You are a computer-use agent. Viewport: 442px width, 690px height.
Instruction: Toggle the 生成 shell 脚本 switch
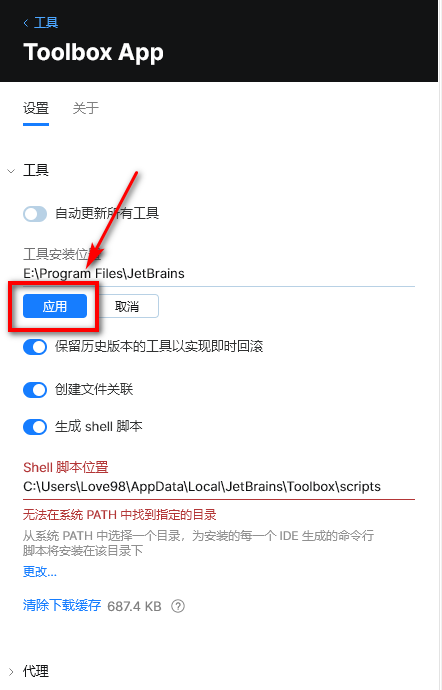pos(35,427)
